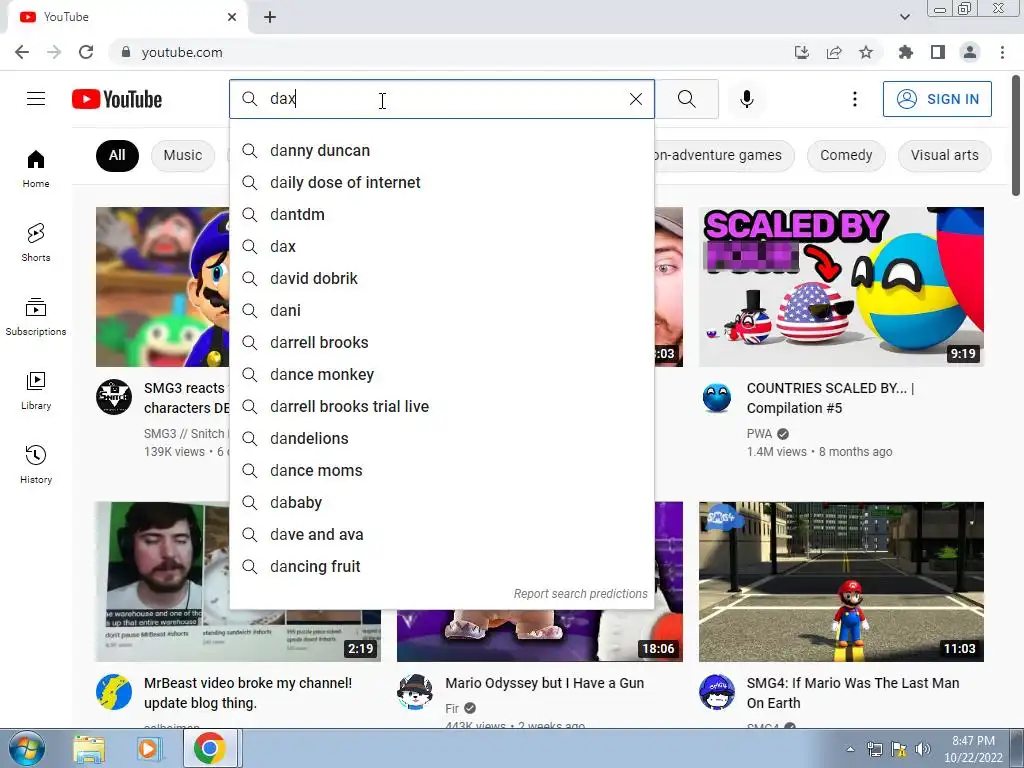Open the SMG3 Snitch channel avatar
This screenshot has height=768, width=1024.
114,396
